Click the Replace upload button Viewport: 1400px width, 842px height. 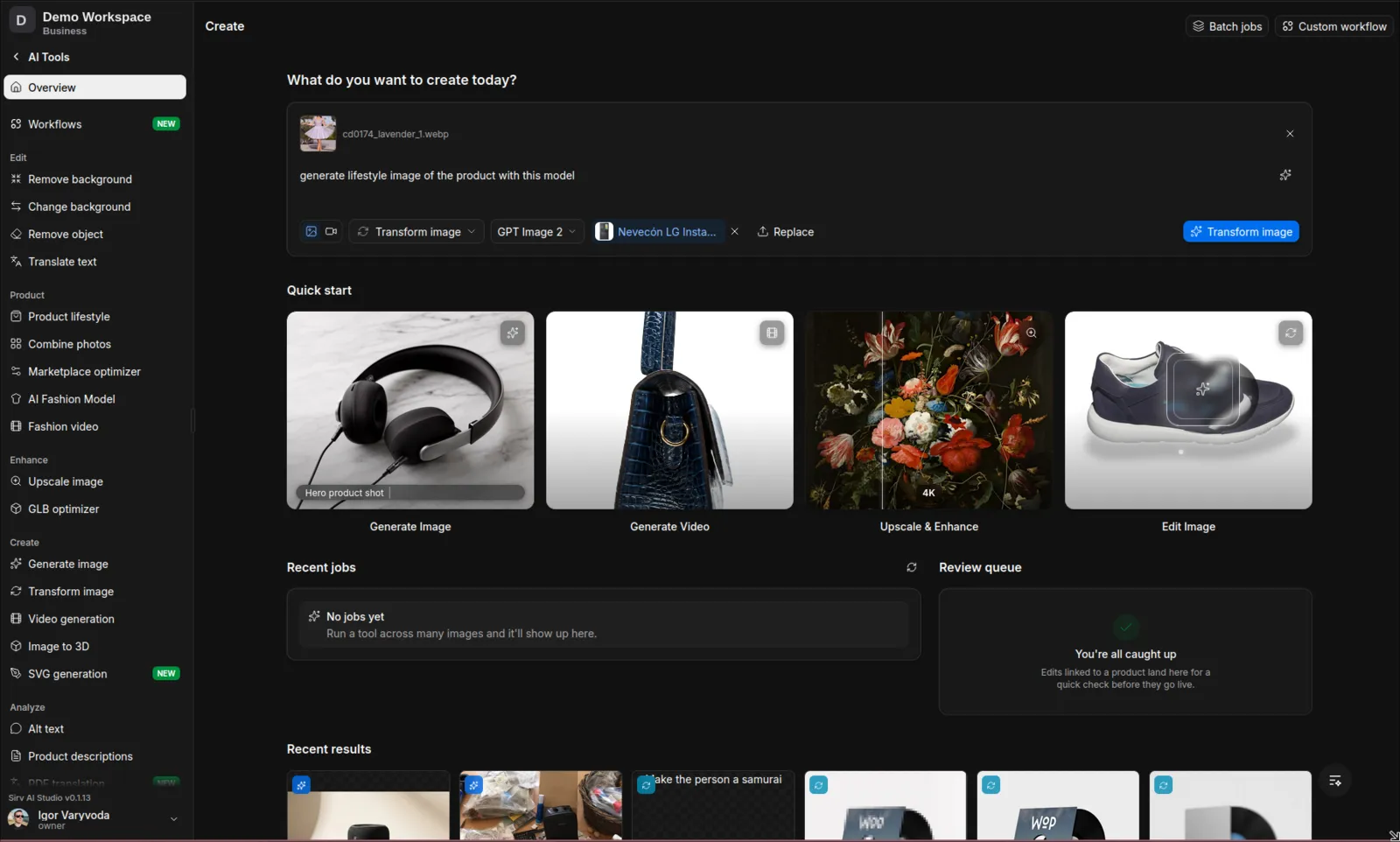click(786, 232)
